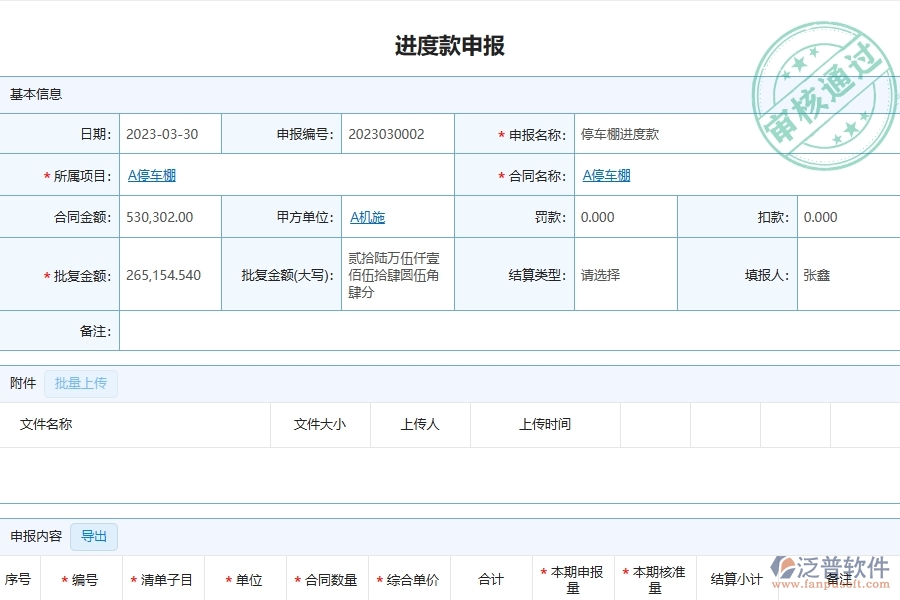
Task: Open the A停车棚 contract name link
Action: tap(606, 175)
